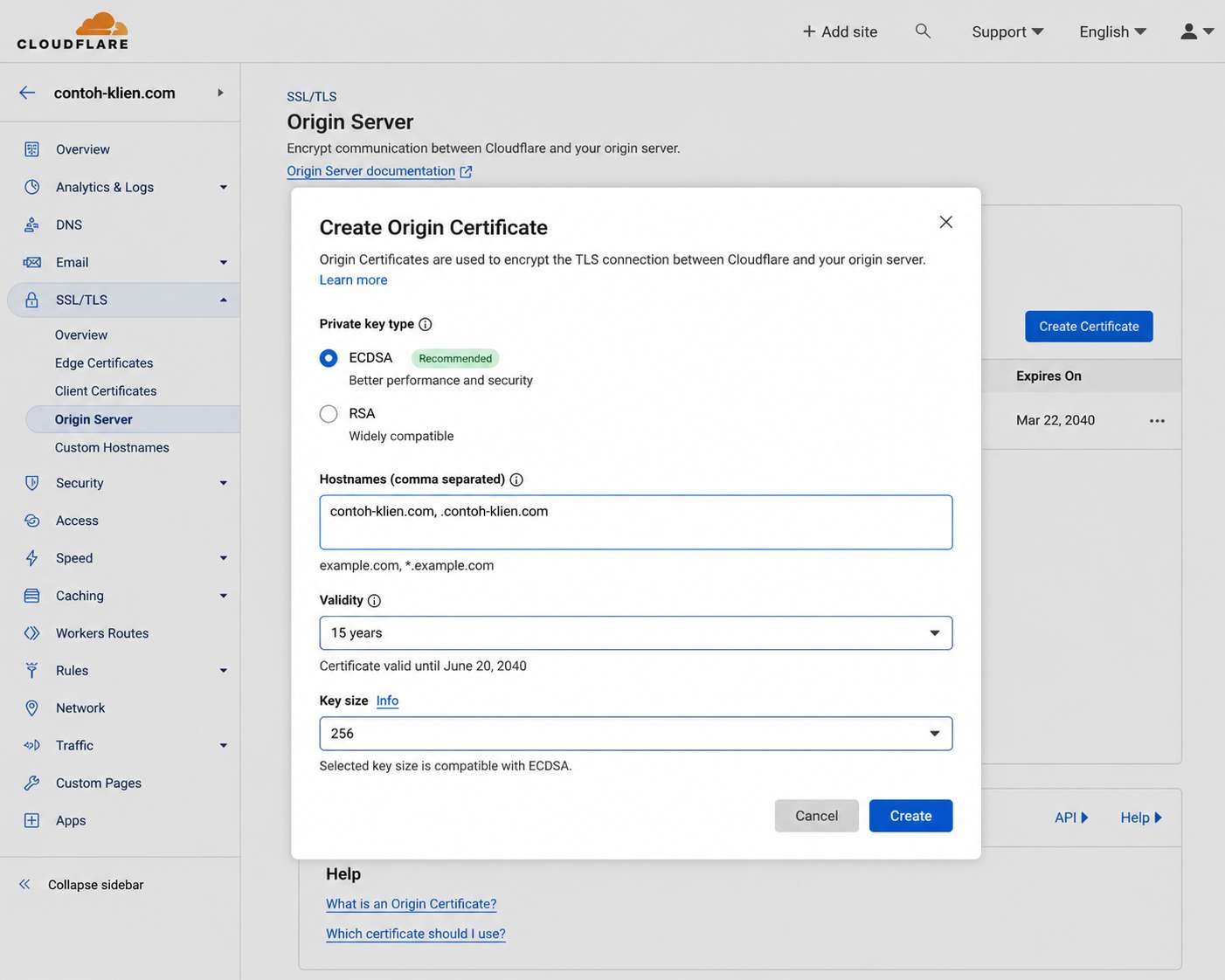Click the Custom Pages wrench icon
This screenshot has width=1225, height=980.
(31, 783)
